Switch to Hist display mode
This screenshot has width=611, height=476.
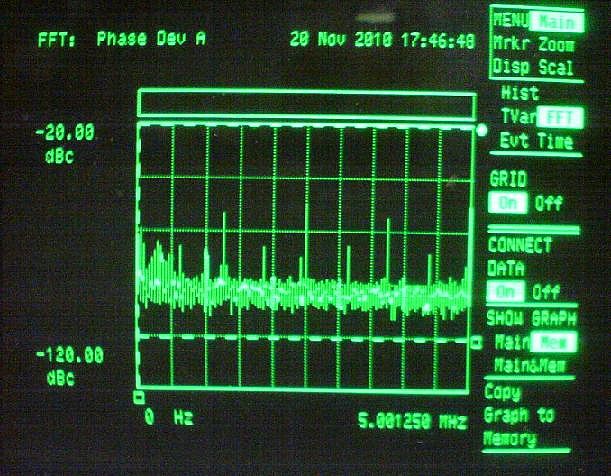click(x=520, y=93)
